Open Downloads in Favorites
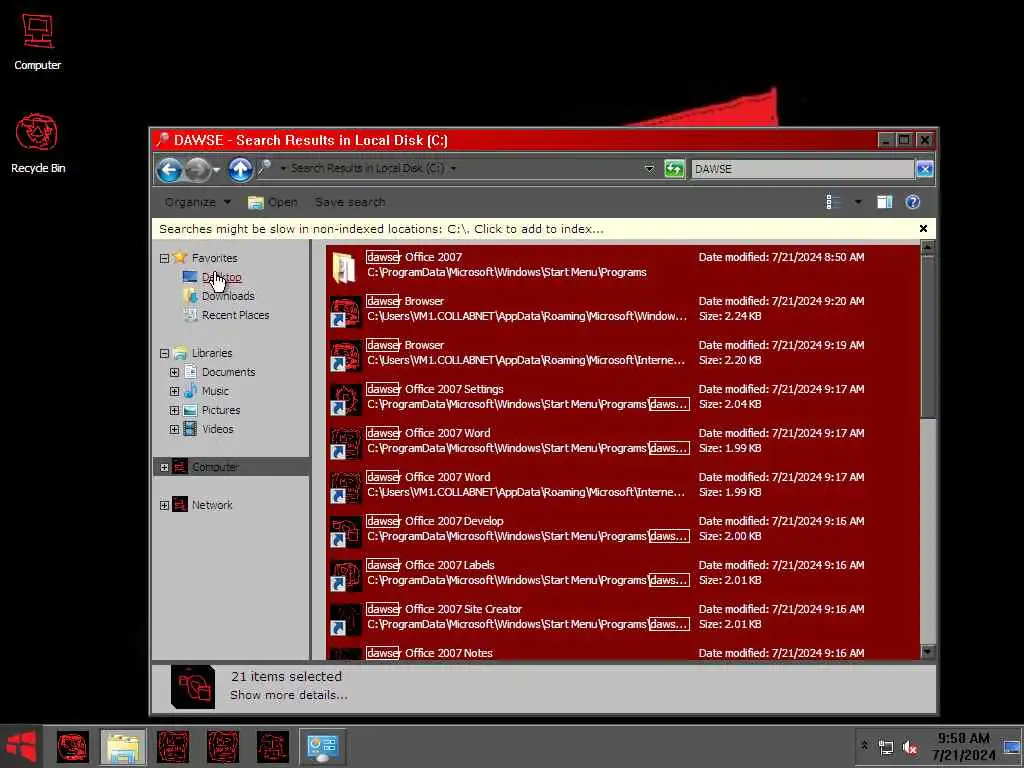Viewport: 1024px width, 768px height. (x=228, y=296)
